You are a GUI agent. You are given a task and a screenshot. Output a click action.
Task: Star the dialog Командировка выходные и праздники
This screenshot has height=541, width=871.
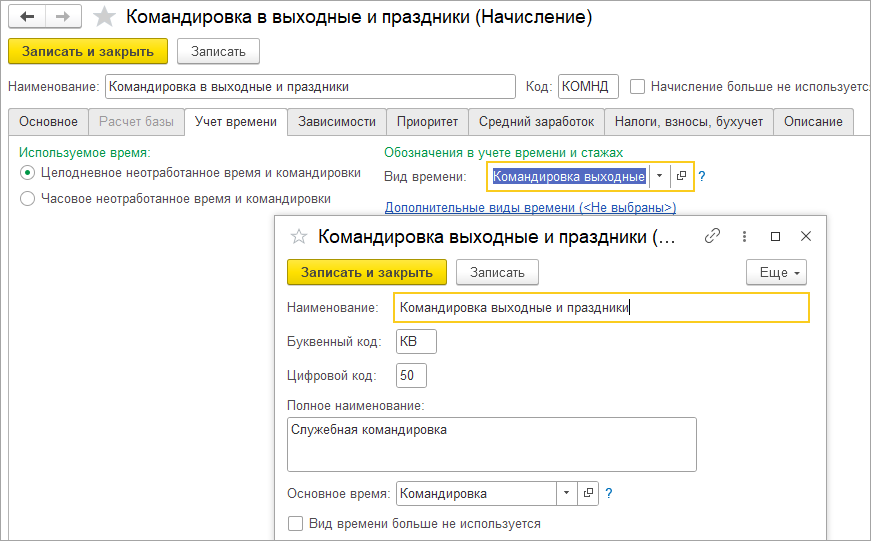click(x=297, y=237)
